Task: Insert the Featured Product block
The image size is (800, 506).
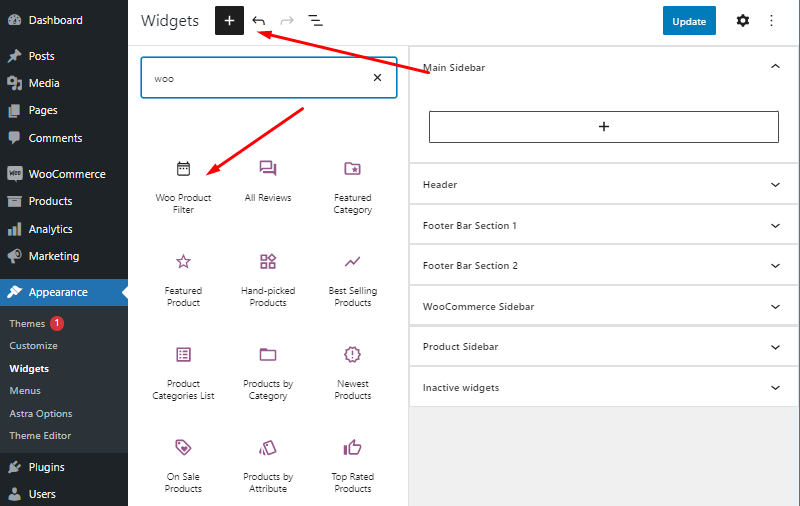Action: coord(184,281)
